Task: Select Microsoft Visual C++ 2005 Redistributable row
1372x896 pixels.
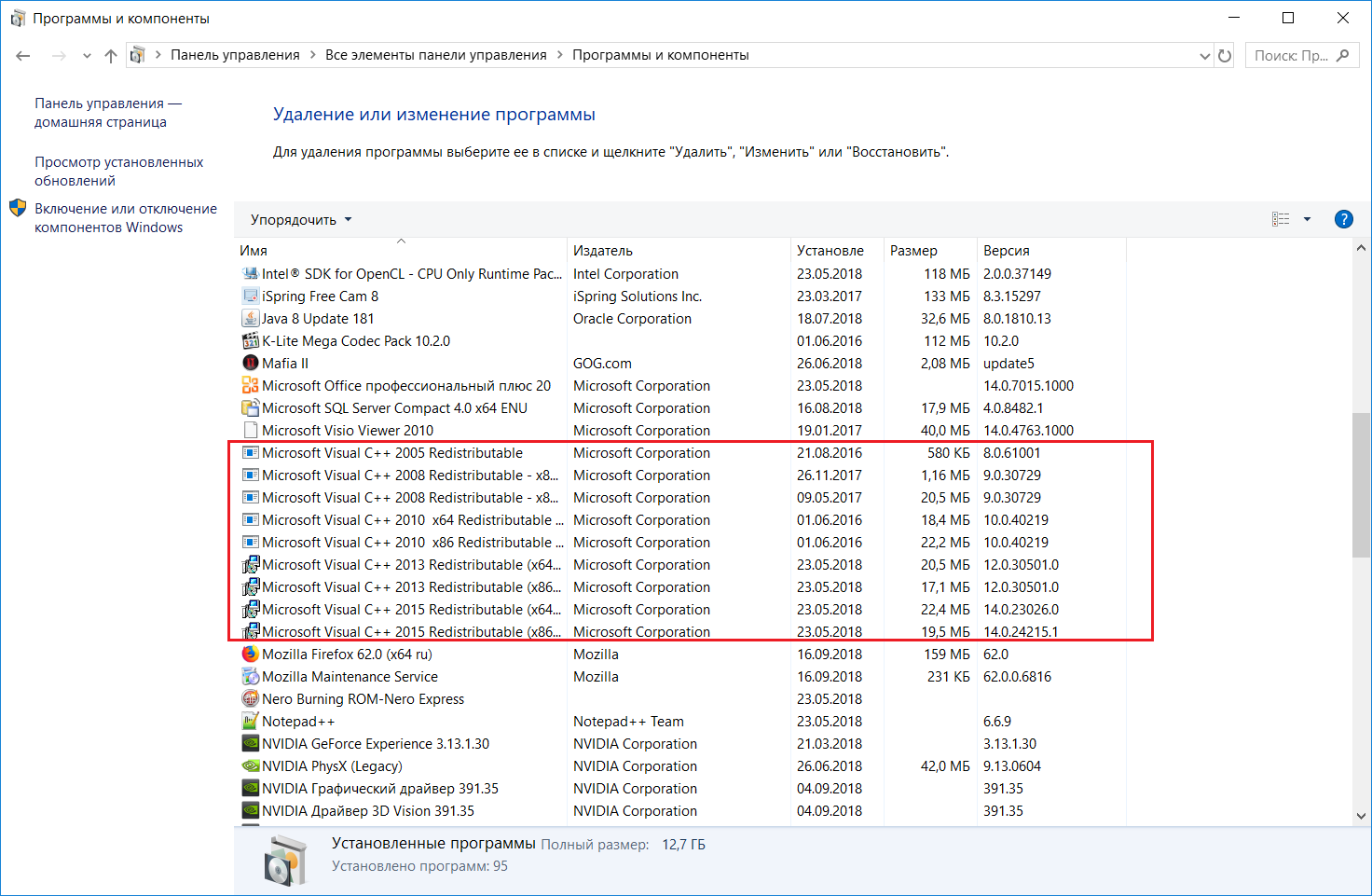Action: [680, 453]
